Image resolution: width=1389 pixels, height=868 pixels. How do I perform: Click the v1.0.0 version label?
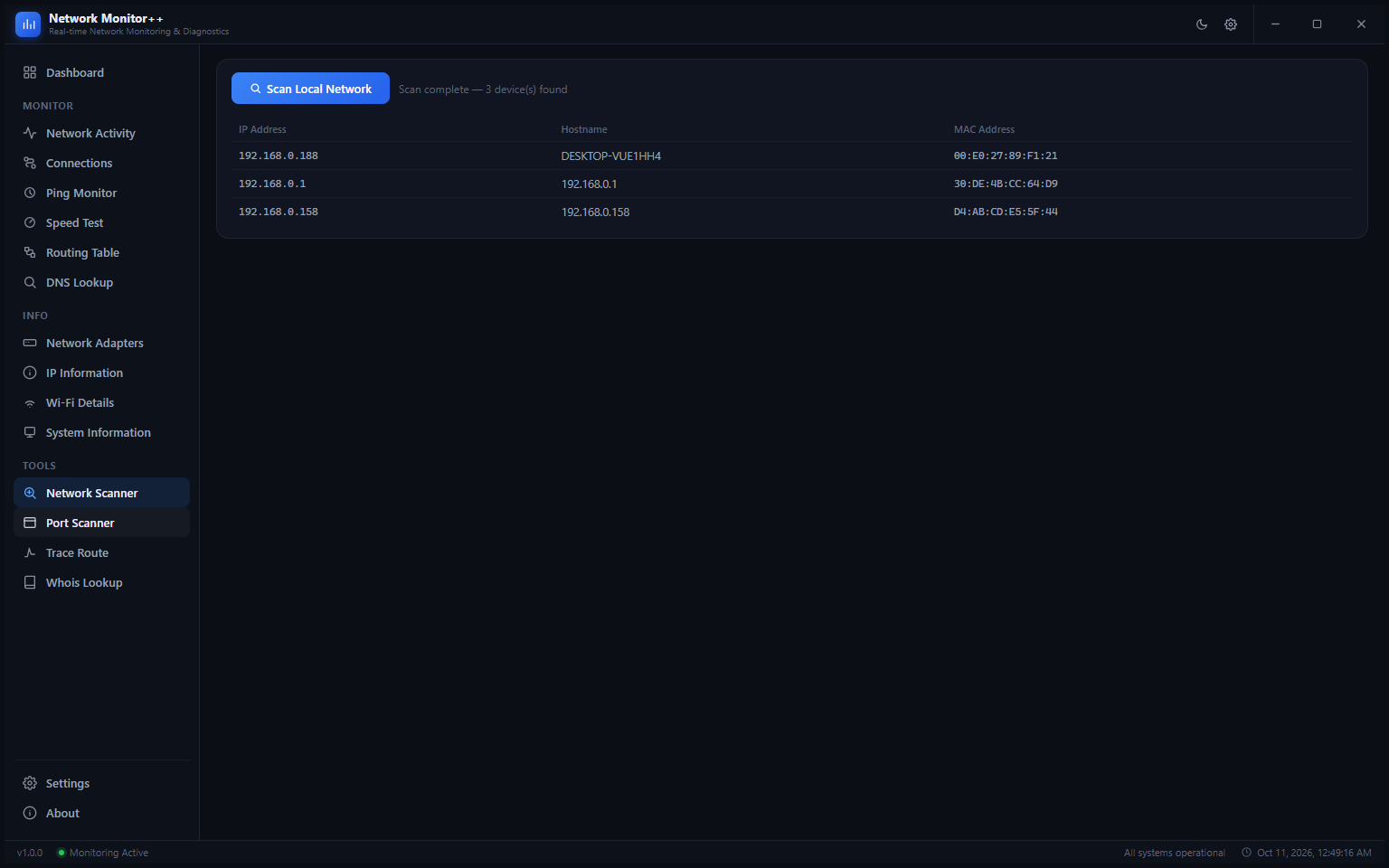pyautogui.click(x=30, y=853)
